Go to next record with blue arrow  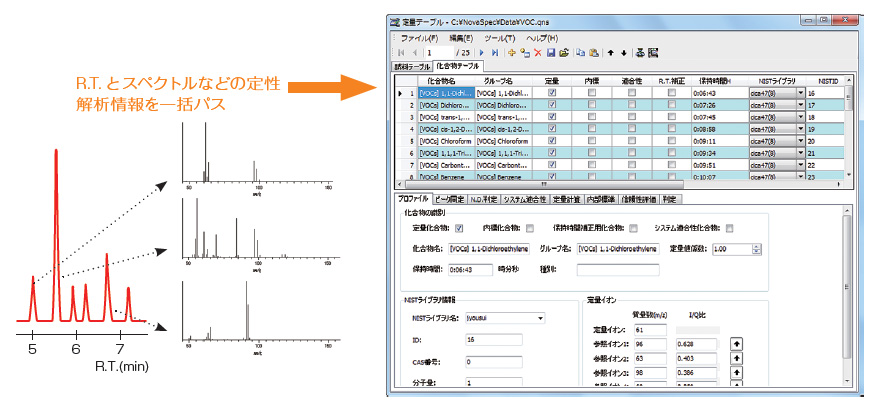tap(481, 51)
